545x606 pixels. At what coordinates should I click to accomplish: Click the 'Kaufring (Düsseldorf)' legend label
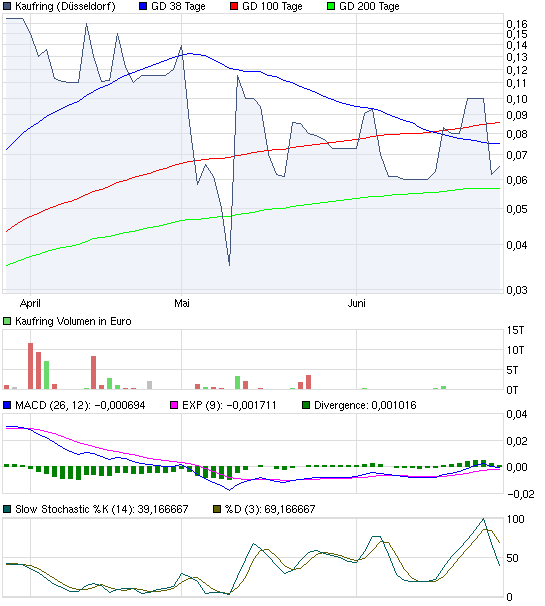[65, 6]
